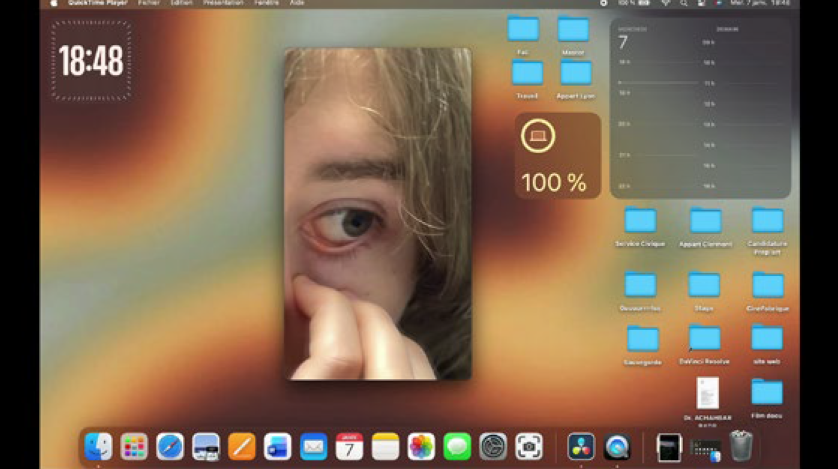Open the Fenêtre menu
The height and width of the screenshot is (469, 838).
coord(267,4)
